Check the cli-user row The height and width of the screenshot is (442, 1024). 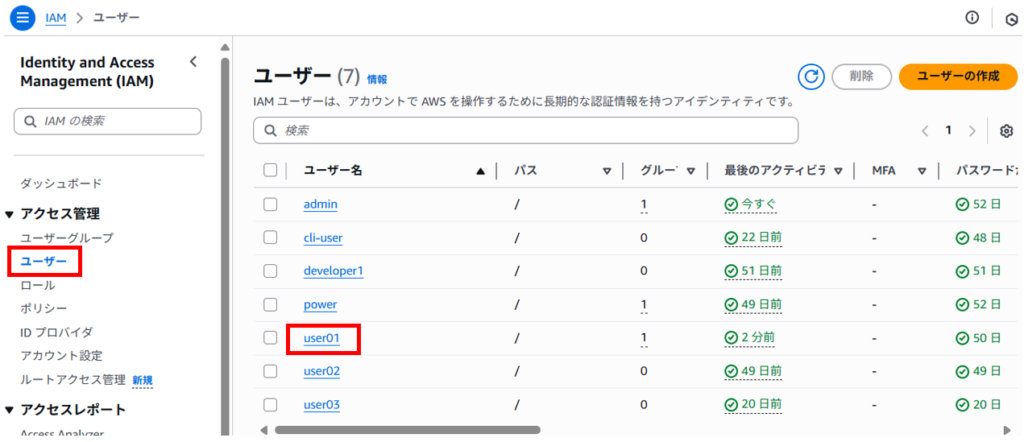point(270,238)
